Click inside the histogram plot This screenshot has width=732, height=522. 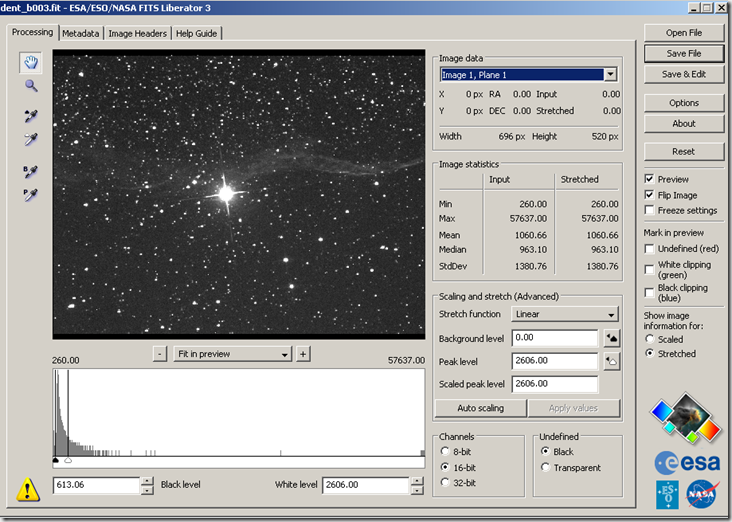[239, 413]
